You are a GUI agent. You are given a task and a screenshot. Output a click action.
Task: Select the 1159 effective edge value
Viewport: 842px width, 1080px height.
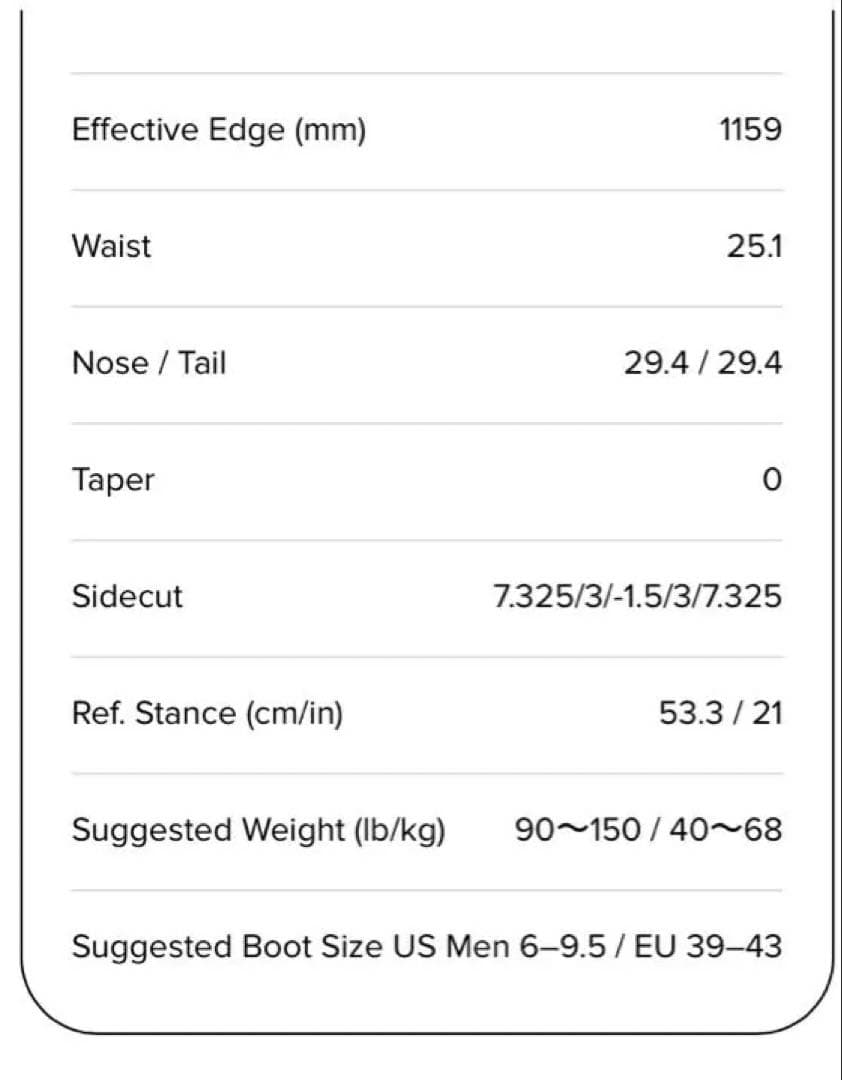pos(750,130)
